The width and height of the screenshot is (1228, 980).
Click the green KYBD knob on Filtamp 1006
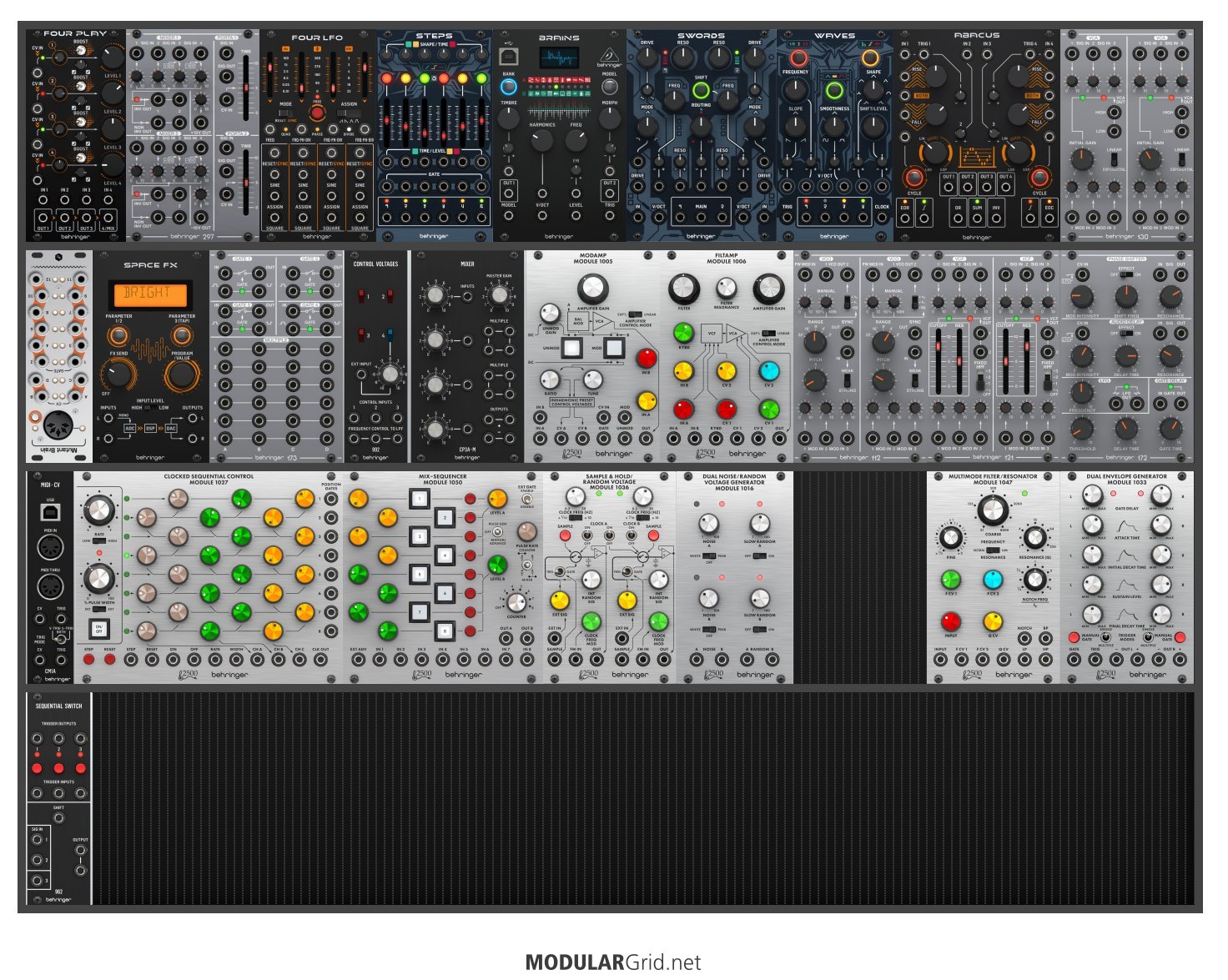coord(683,332)
